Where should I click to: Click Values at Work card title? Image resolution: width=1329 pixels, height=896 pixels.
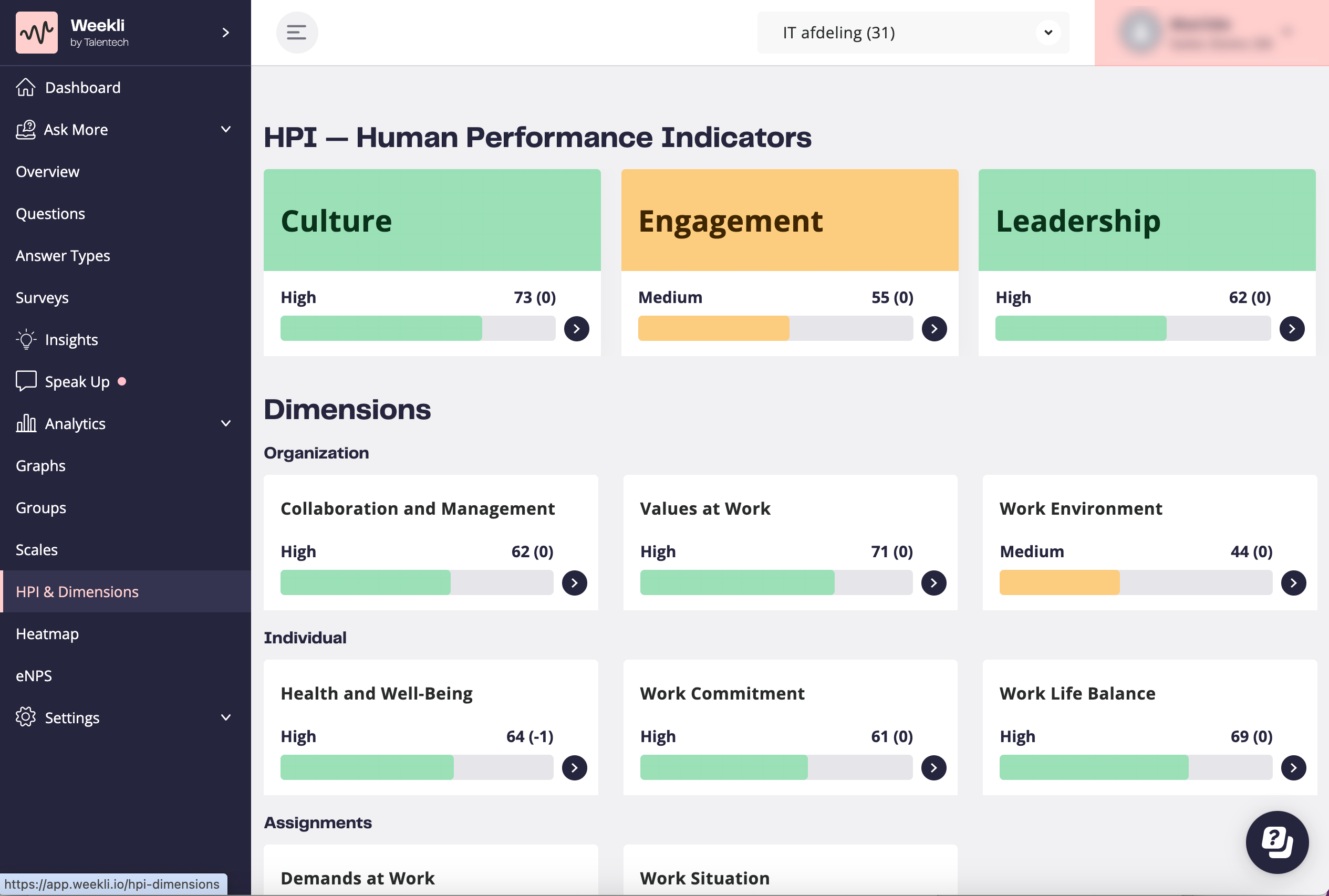click(705, 508)
